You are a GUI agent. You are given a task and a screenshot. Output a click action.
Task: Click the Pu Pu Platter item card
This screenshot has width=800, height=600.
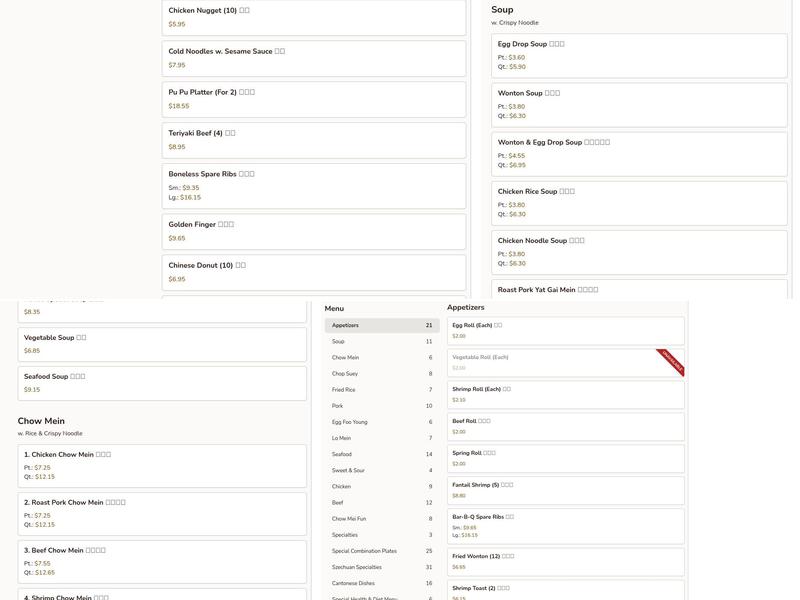click(x=313, y=99)
